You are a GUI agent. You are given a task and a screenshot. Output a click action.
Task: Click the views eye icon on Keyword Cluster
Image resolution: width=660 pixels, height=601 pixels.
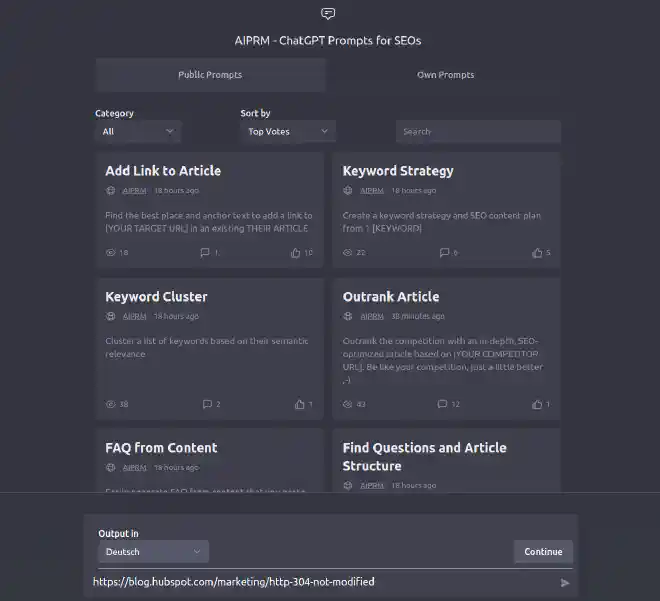click(110, 404)
